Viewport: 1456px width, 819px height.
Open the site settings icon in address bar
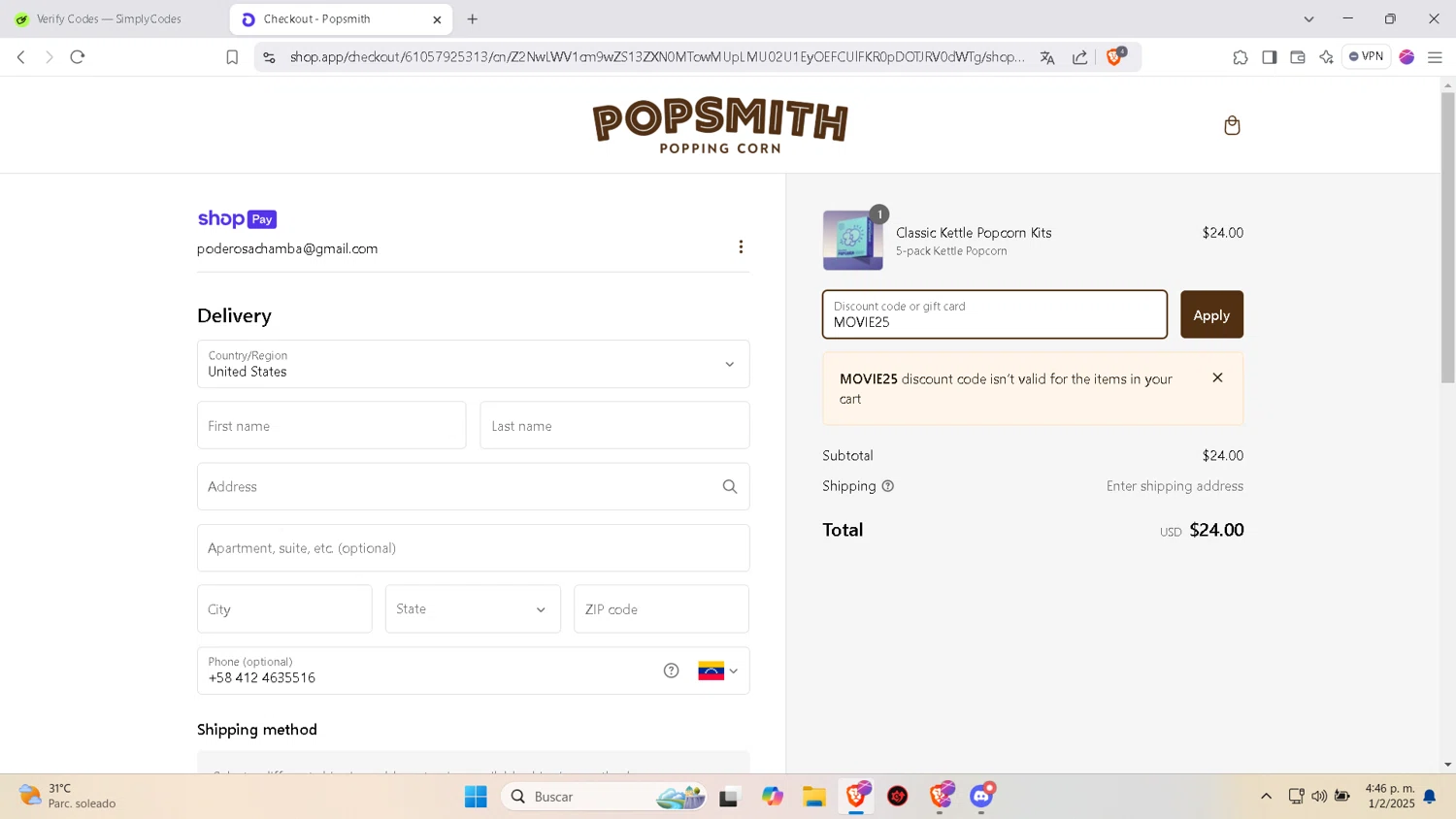tap(270, 57)
